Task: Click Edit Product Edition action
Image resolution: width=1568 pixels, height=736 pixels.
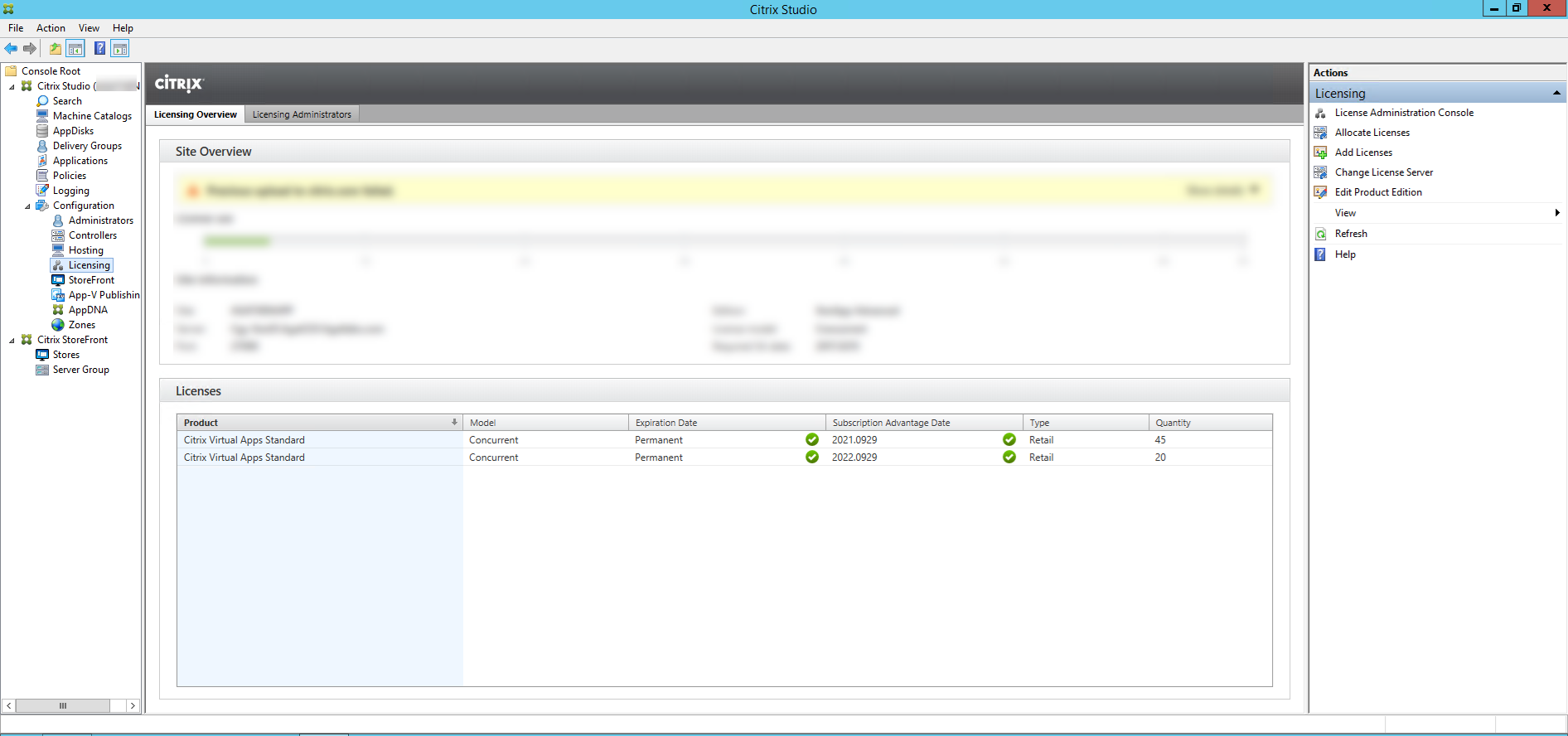Action: pyautogui.click(x=1378, y=192)
